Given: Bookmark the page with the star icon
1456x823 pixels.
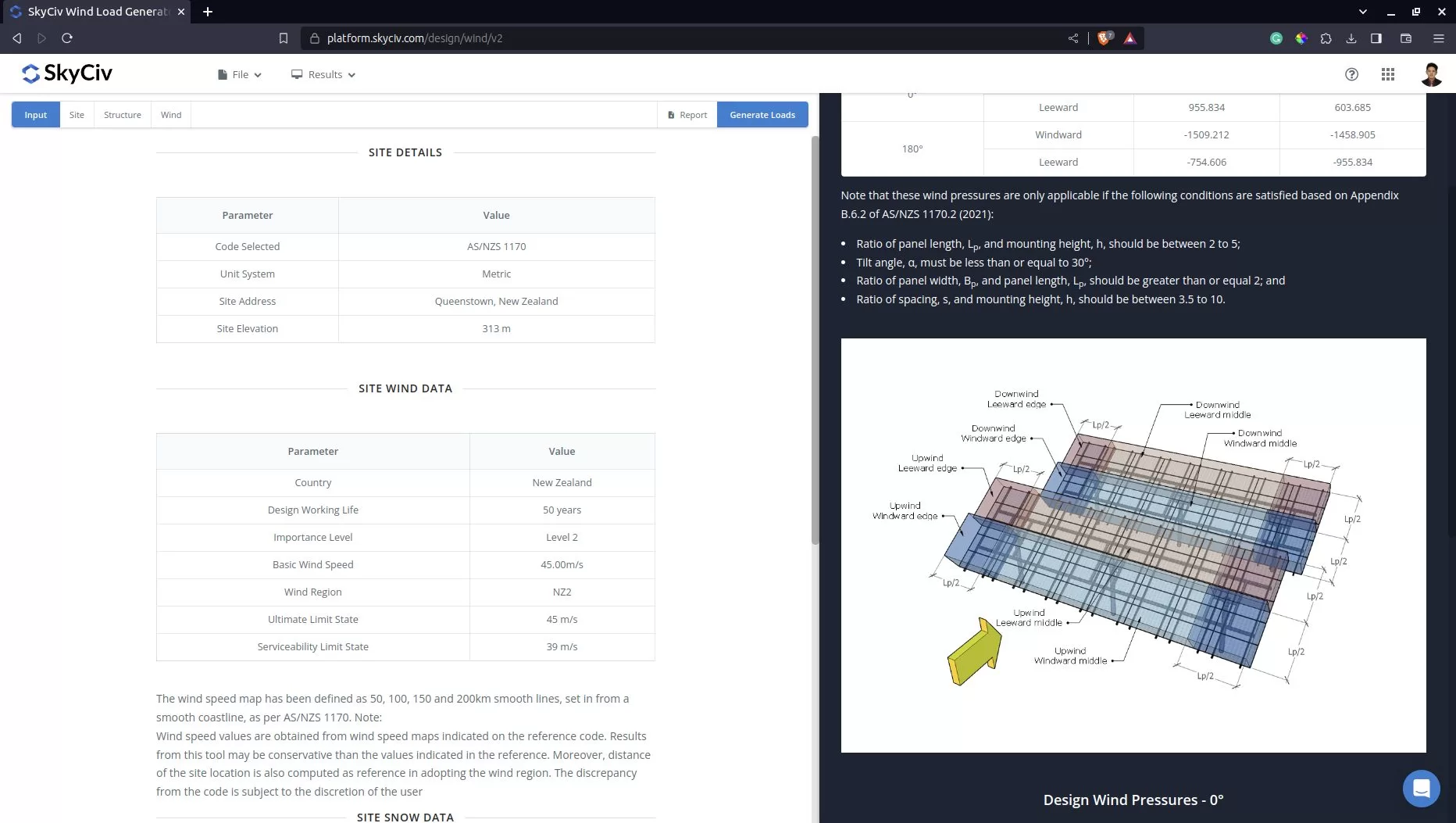Looking at the screenshot, I should [284, 38].
